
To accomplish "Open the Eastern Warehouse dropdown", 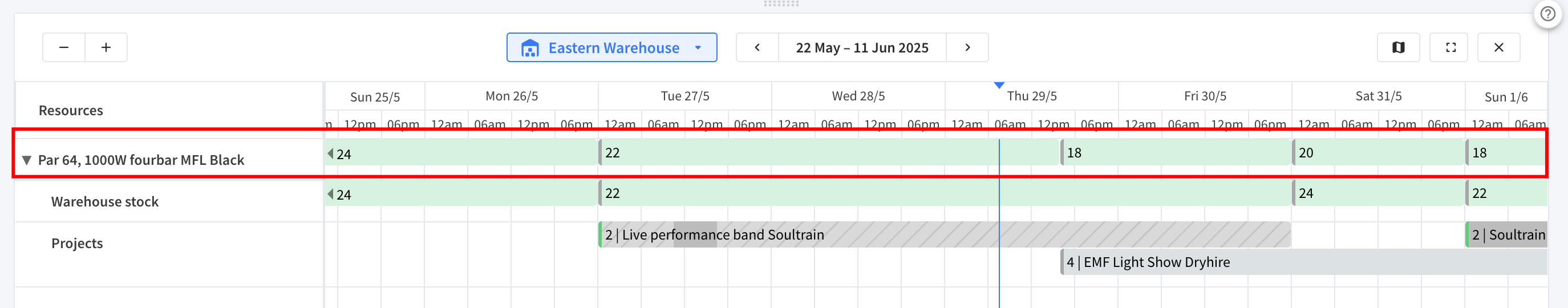I will point(611,47).
